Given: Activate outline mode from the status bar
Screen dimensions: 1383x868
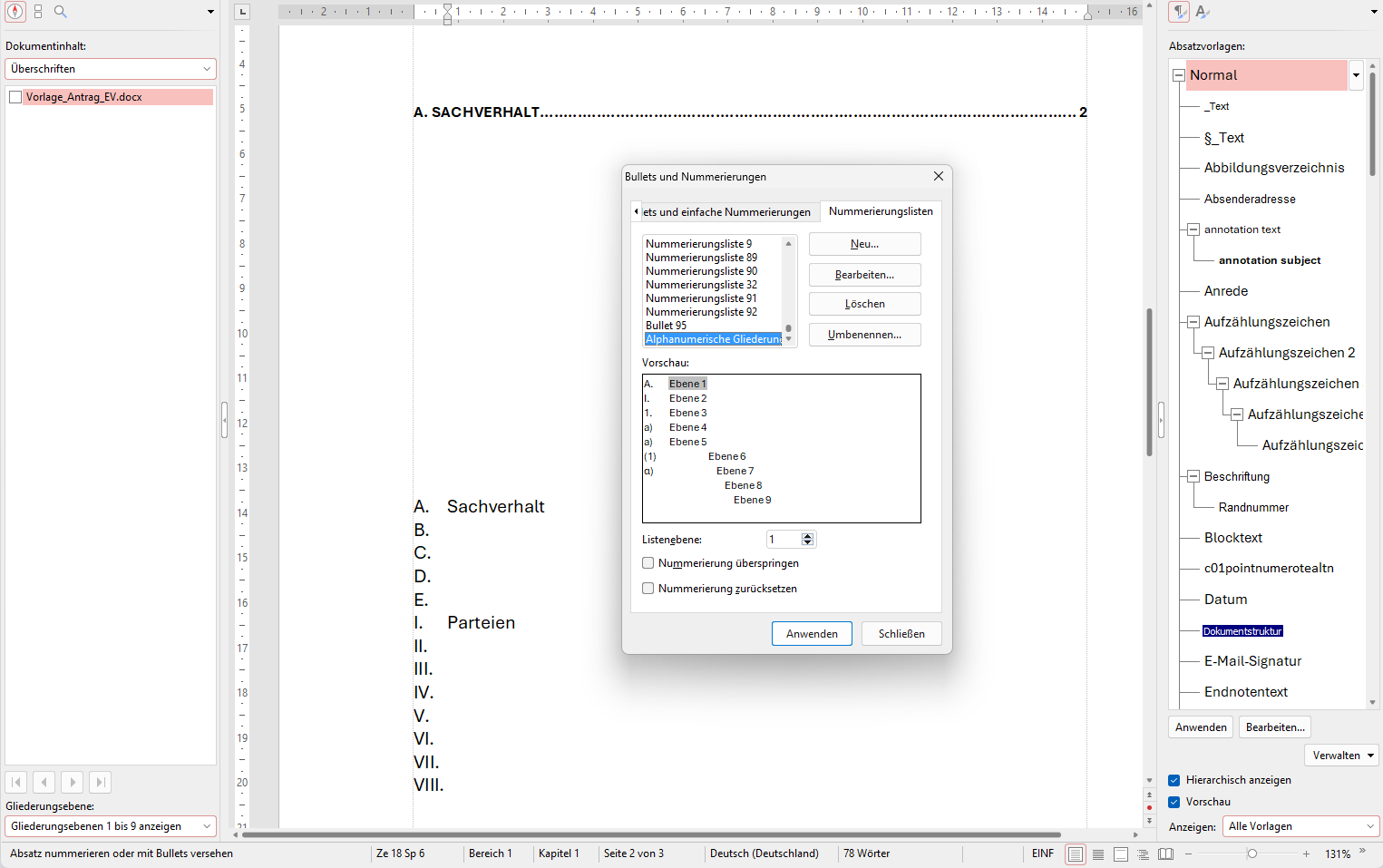Looking at the screenshot, I should pos(1144,853).
